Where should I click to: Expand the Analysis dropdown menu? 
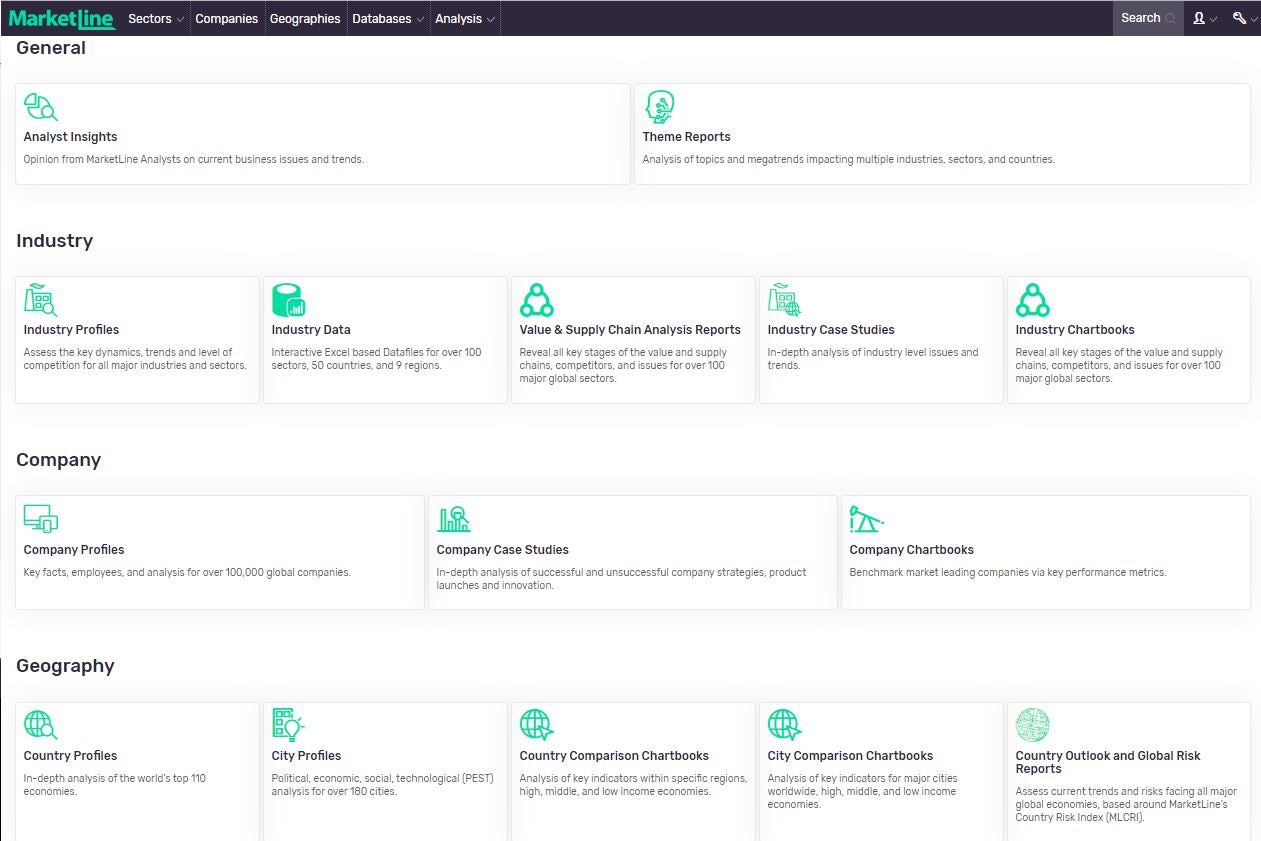pos(465,18)
